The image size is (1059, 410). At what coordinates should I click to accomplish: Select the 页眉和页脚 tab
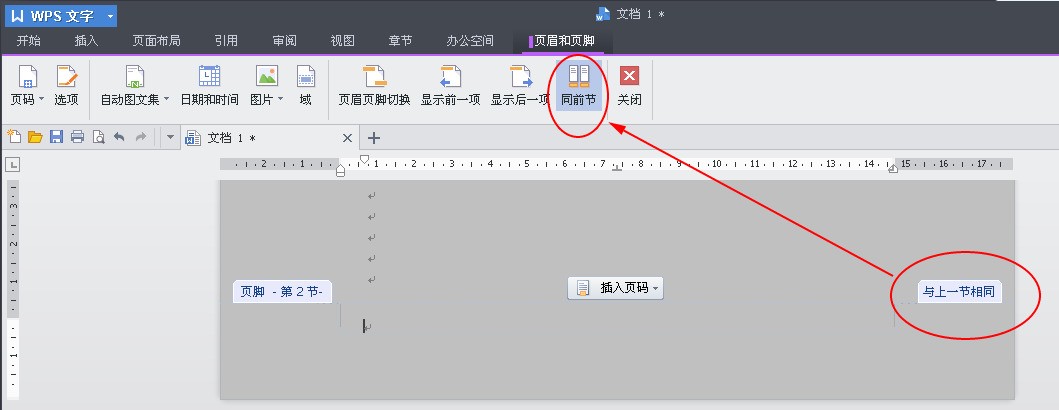pyautogui.click(x=563, y=41)
